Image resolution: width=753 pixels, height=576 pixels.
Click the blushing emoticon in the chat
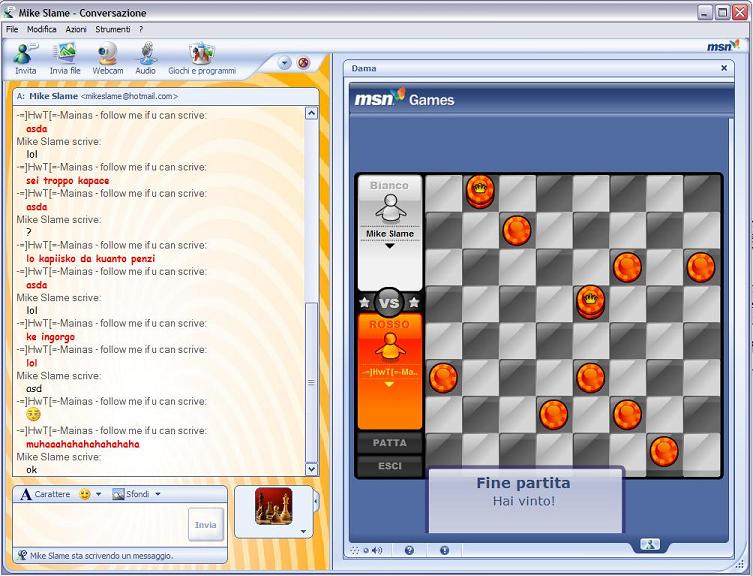click(x=33, y=415)
